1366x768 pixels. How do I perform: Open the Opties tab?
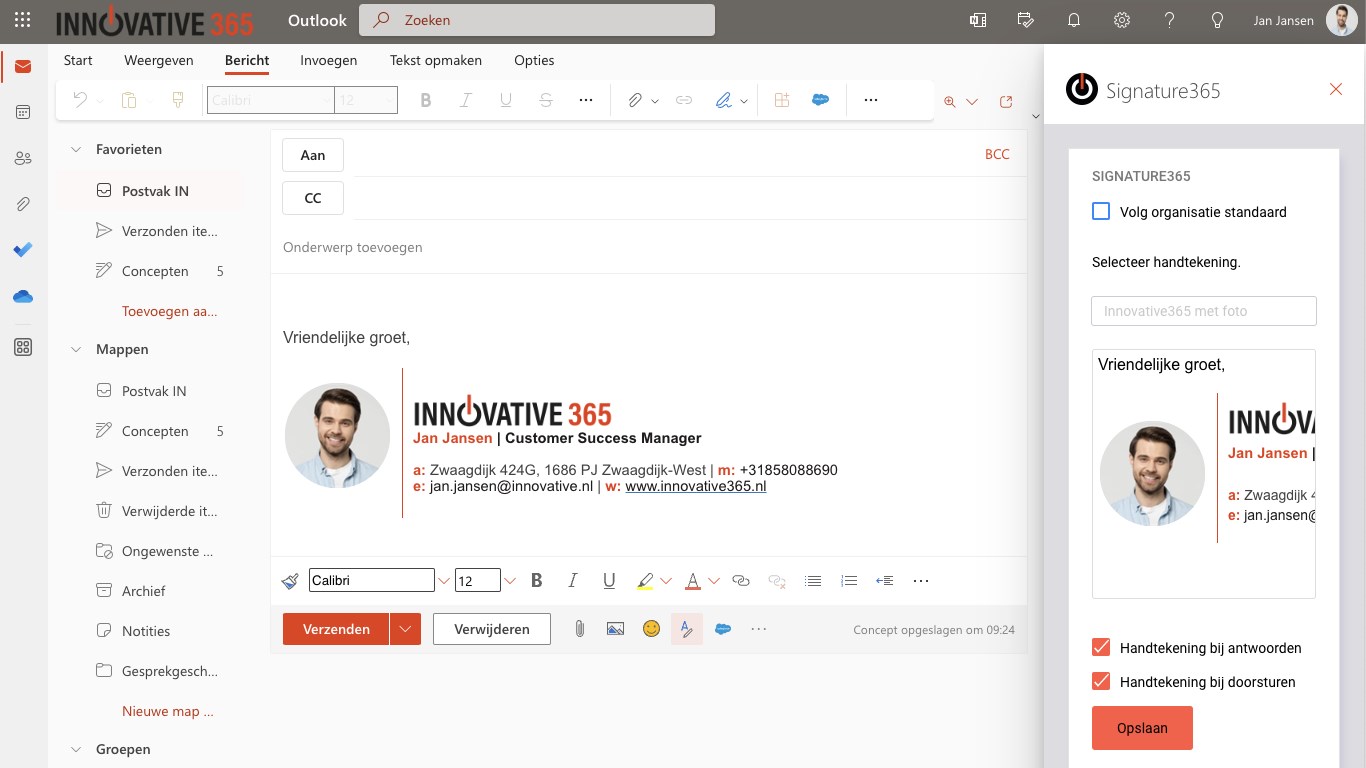[x=534, y=60]
